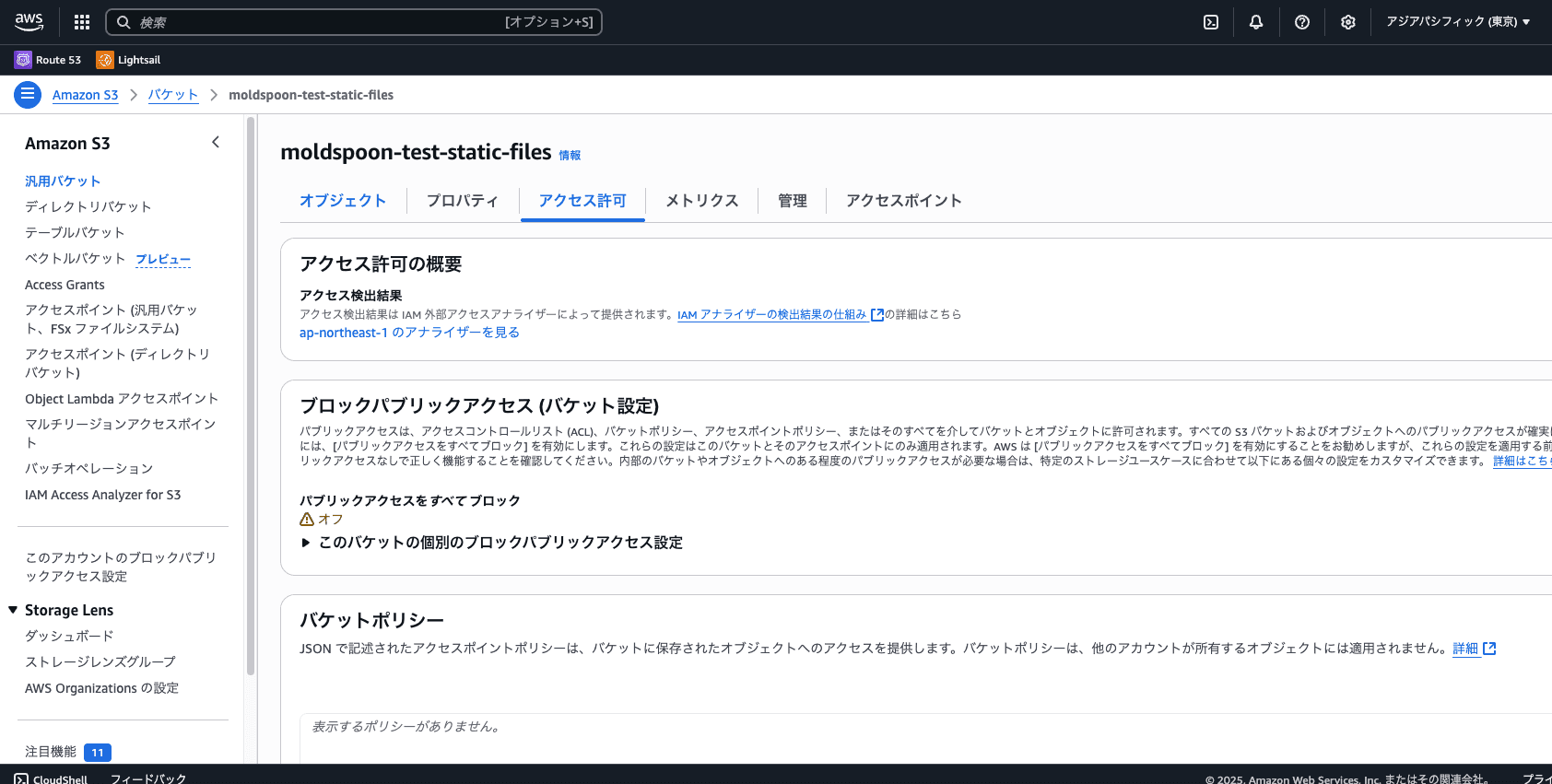Click the warning icon next to オフ
Image resolution: width=1552 pixels, height=784 pixels.
[307, 520]
